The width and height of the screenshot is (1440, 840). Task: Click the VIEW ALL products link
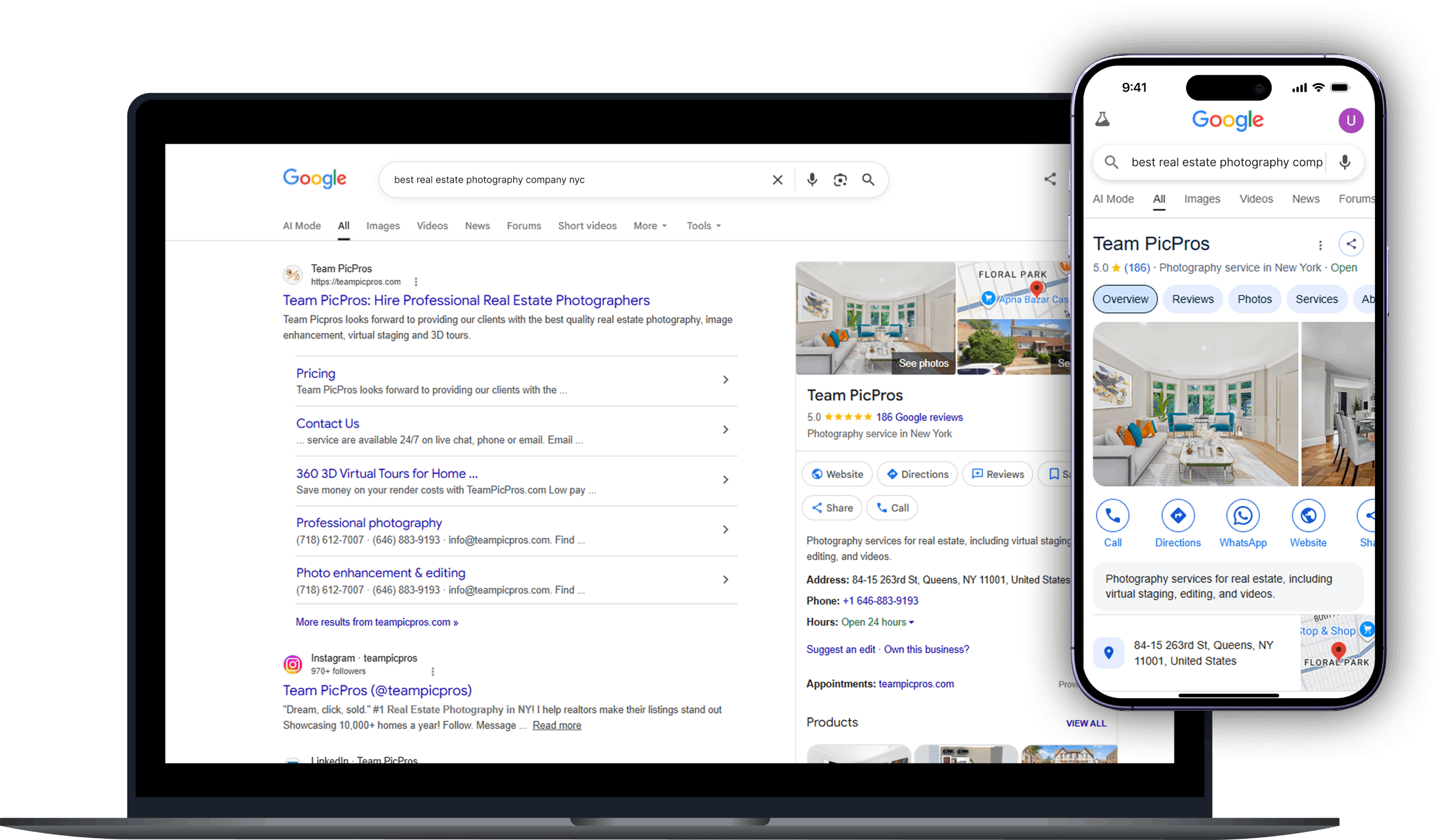click(1086, 723)
